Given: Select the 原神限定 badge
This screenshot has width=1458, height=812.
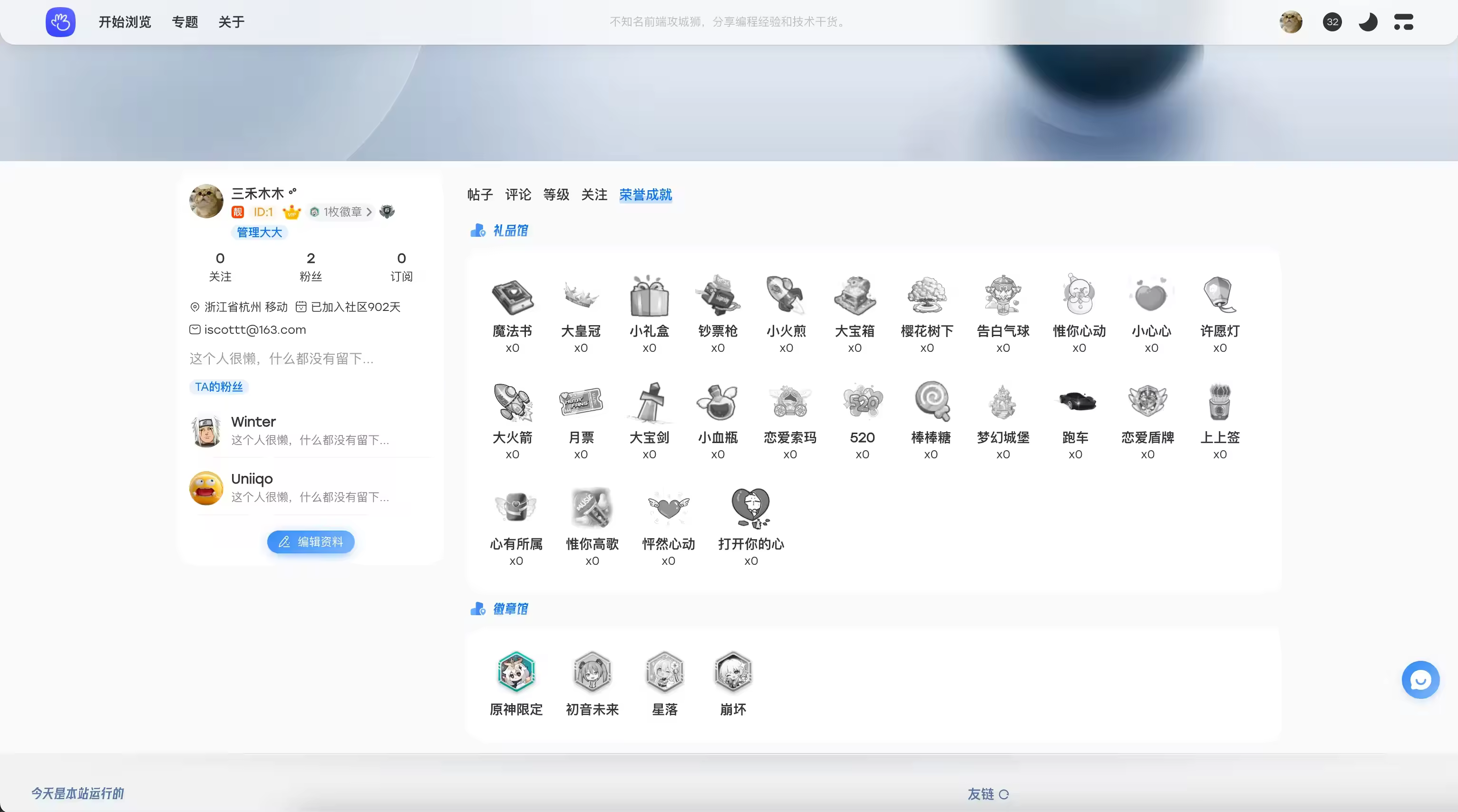Looking at the screenshot, I should [x=515, y=672].
